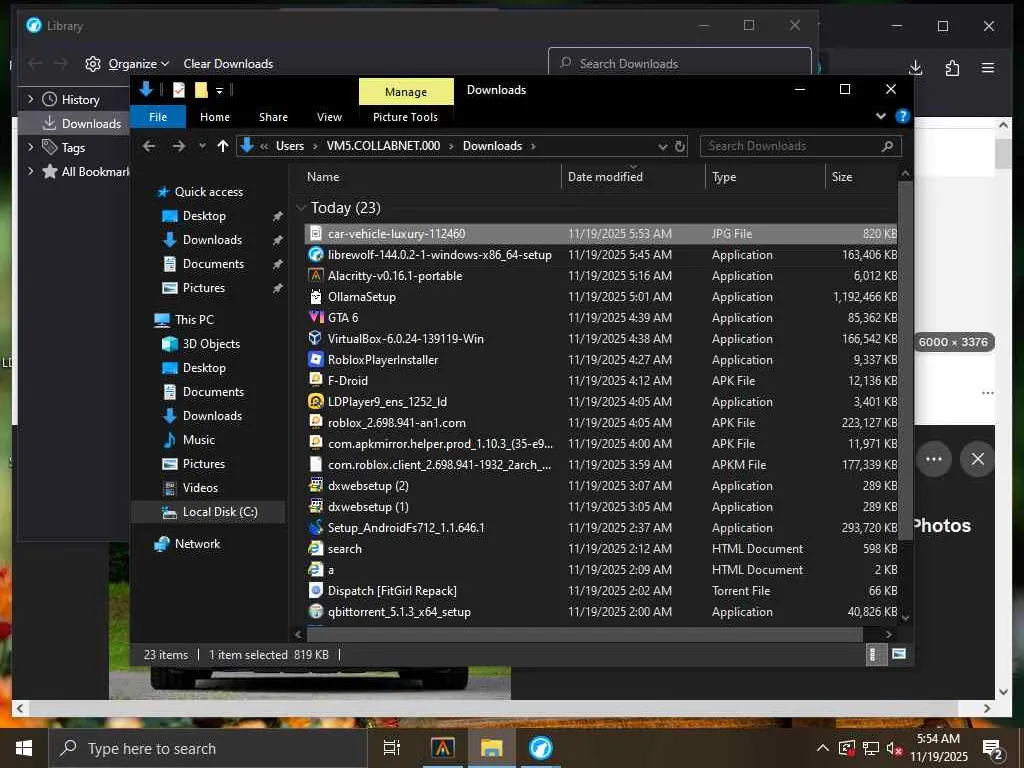Open browser hamburger menu
1024x768 pixels.
[988, 68]
